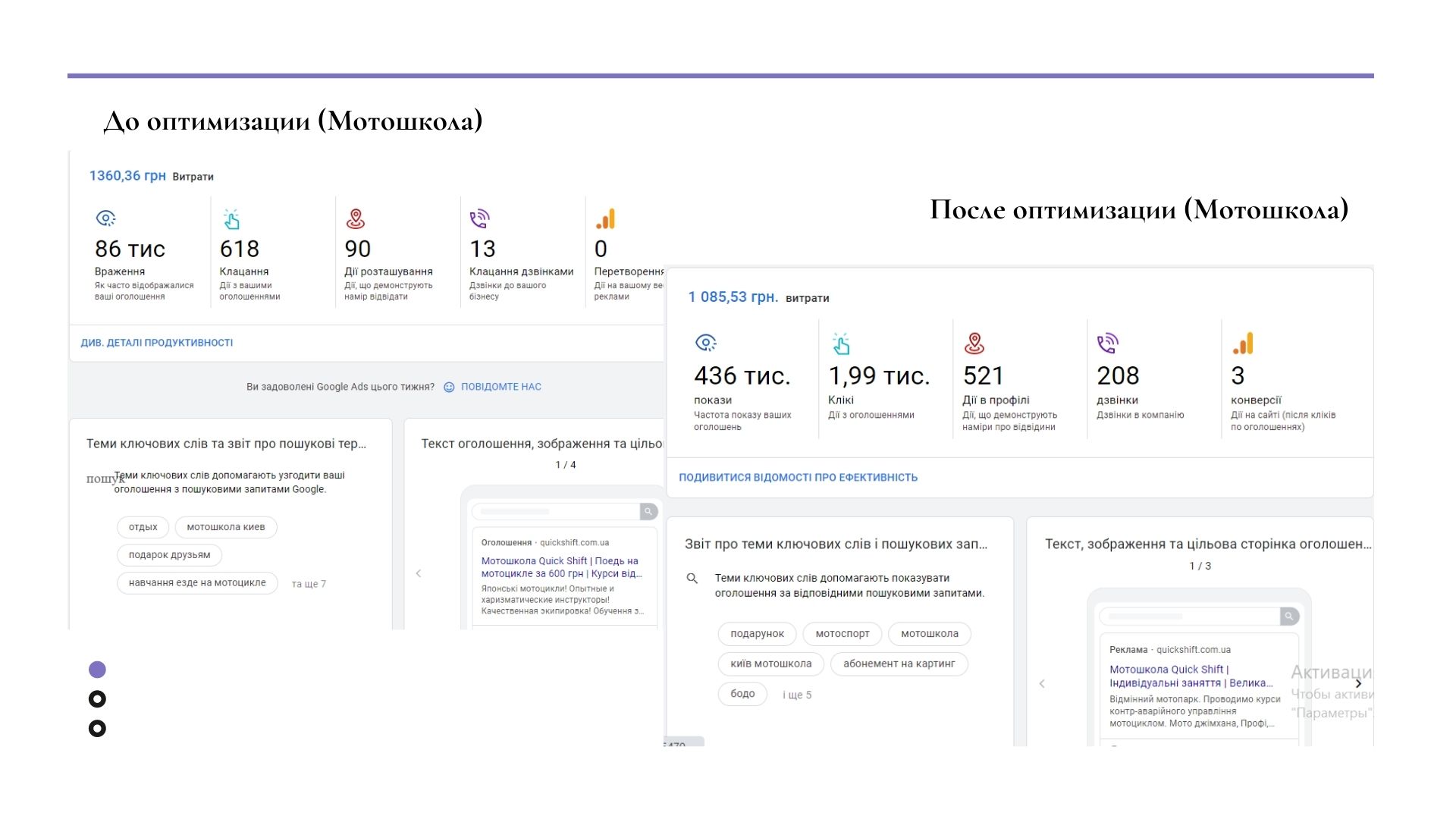
Task: Select the мотошкола киев keyword chip
Action: [226, 527]
